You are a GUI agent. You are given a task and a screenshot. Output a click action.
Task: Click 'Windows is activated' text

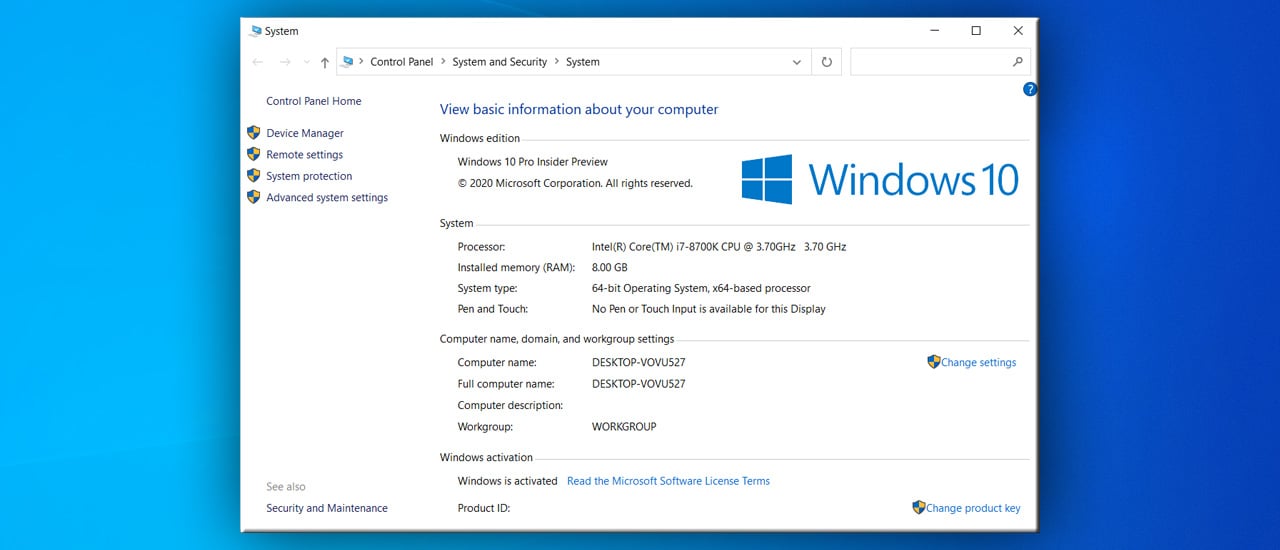point(507,481)
